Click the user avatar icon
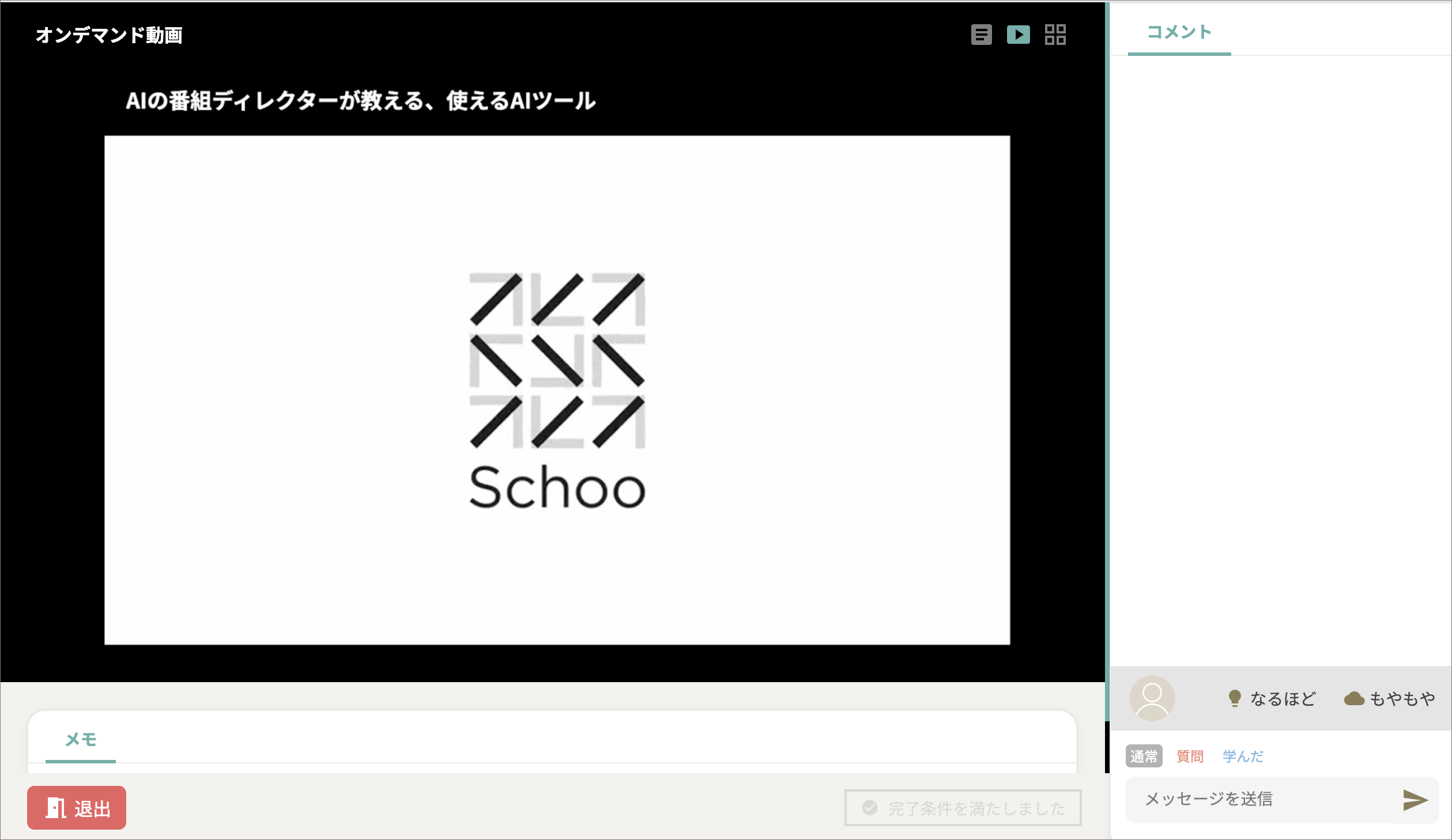 coord(1152,698)
